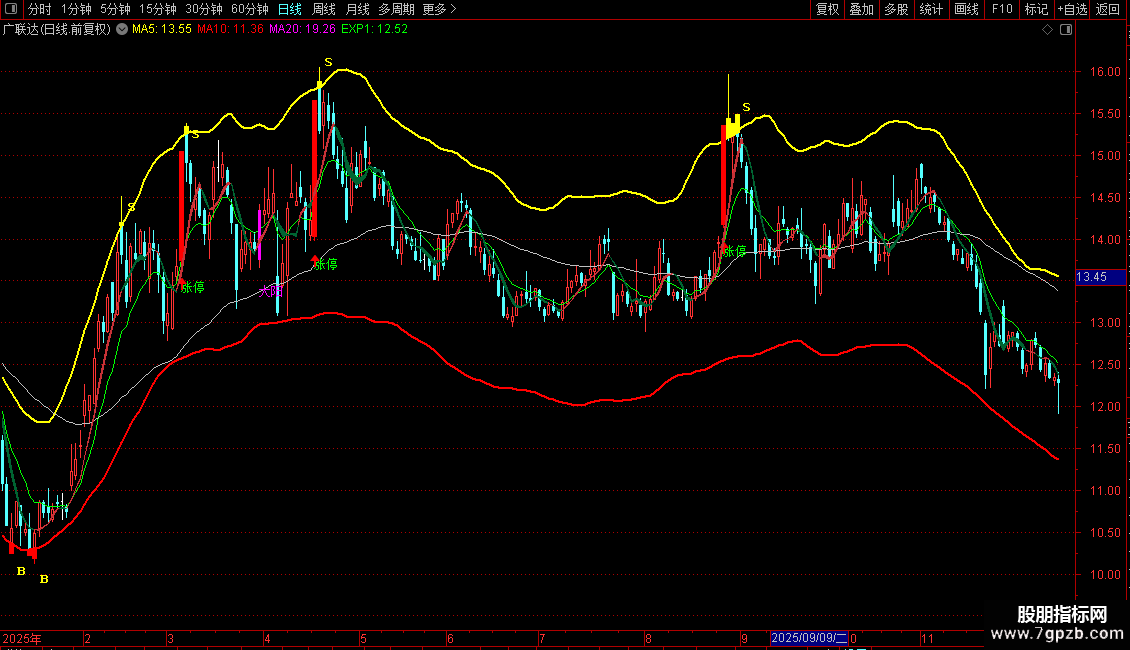The width and height of the screenshot is (1130, 650).
Task: Switch to 30分钟 period
Action: tap(204, 9)
